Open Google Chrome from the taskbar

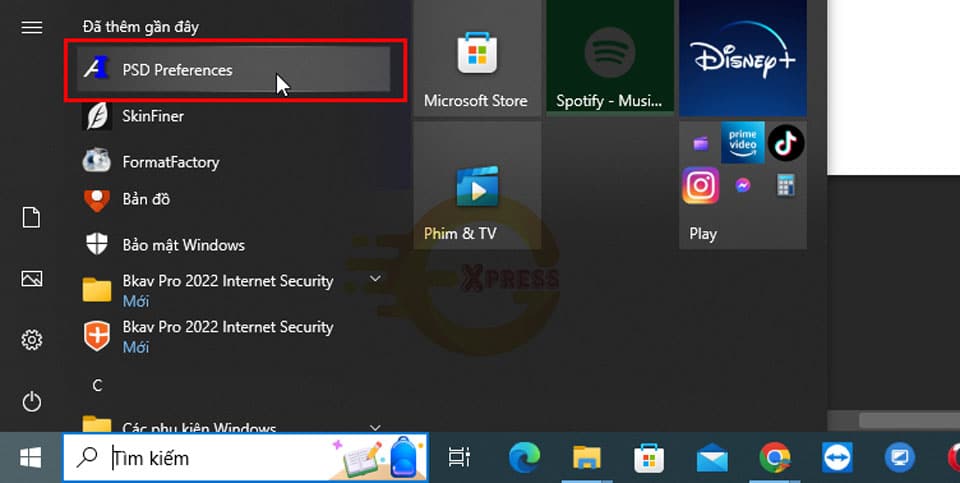[x=775, y=458]
